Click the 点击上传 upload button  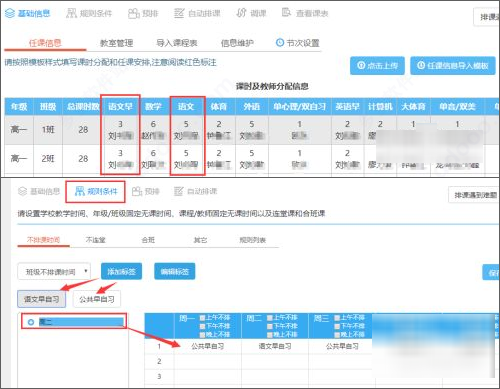pos(377,66)
